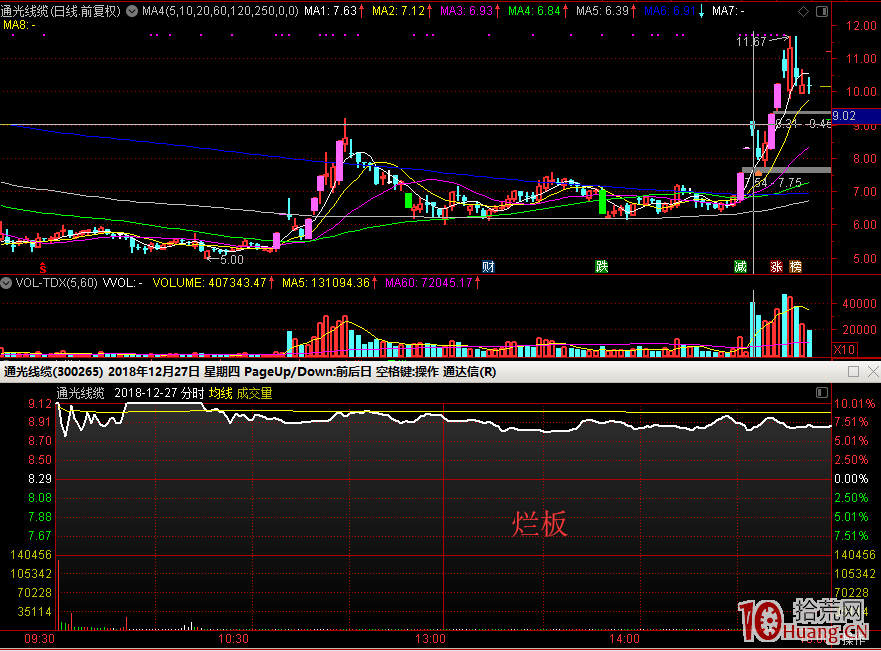Viewport: 881px width, 651px height.
Task: Open the VOL-TDX indicator dropdown circle
Action: (6, 283)
